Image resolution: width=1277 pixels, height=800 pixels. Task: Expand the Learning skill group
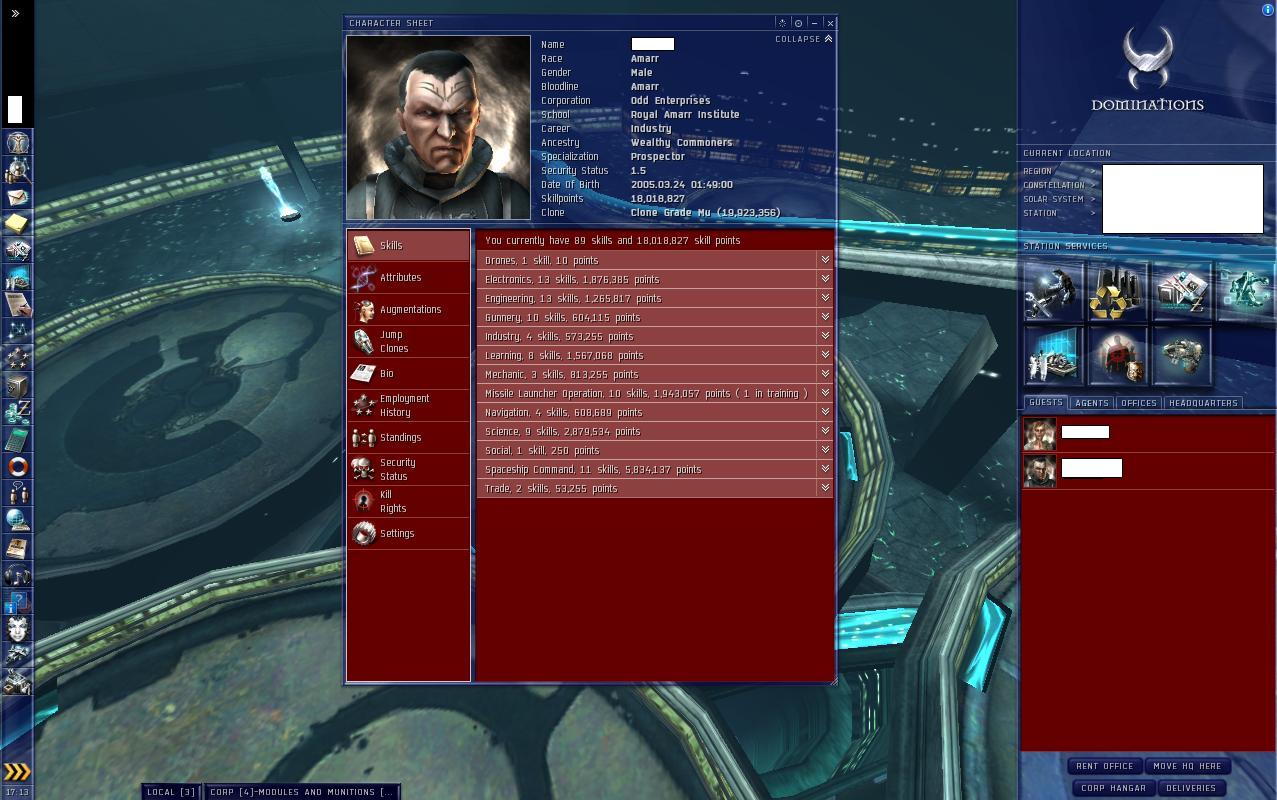coord(825,355)
